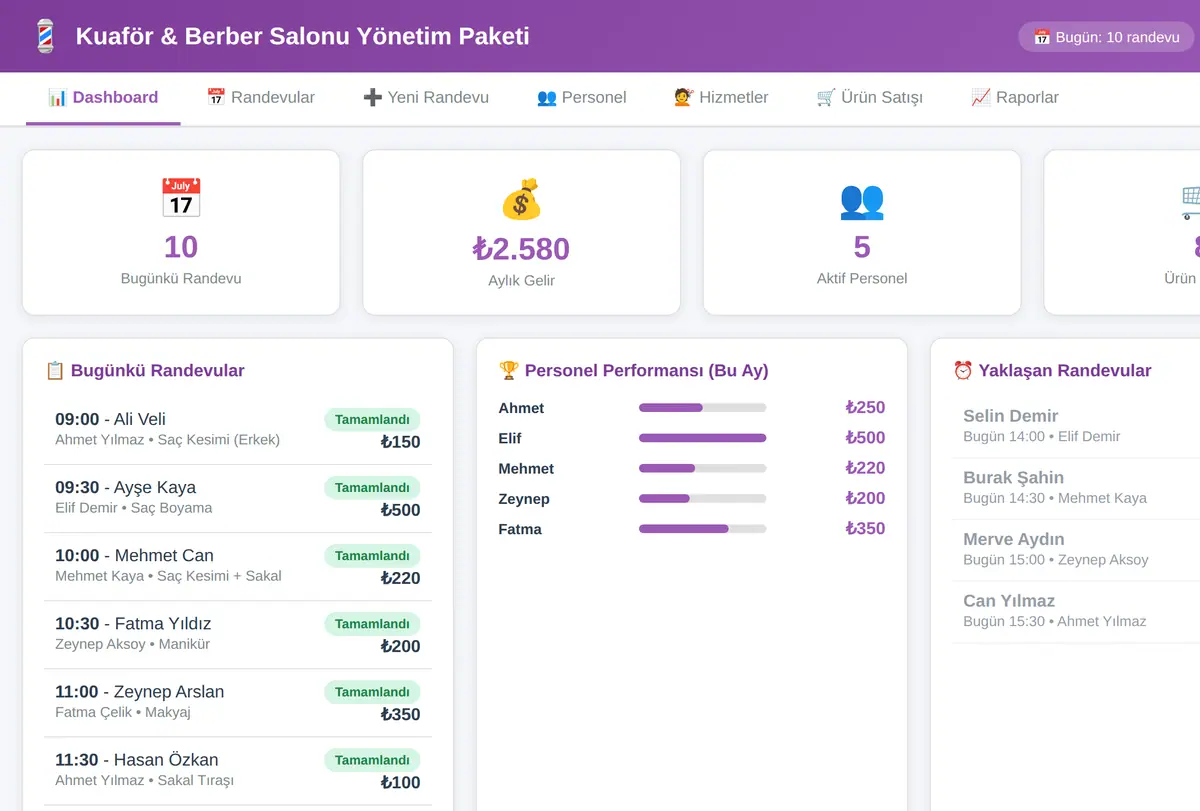Click the ₺500 price on Ayşe Kaya row
Screen dimensions: 1200x811
[x=400, y=510]
